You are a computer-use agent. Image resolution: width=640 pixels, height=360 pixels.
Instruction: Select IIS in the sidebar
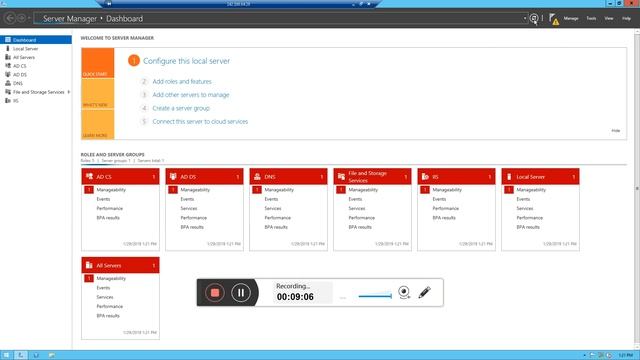(x=16, y=101)
